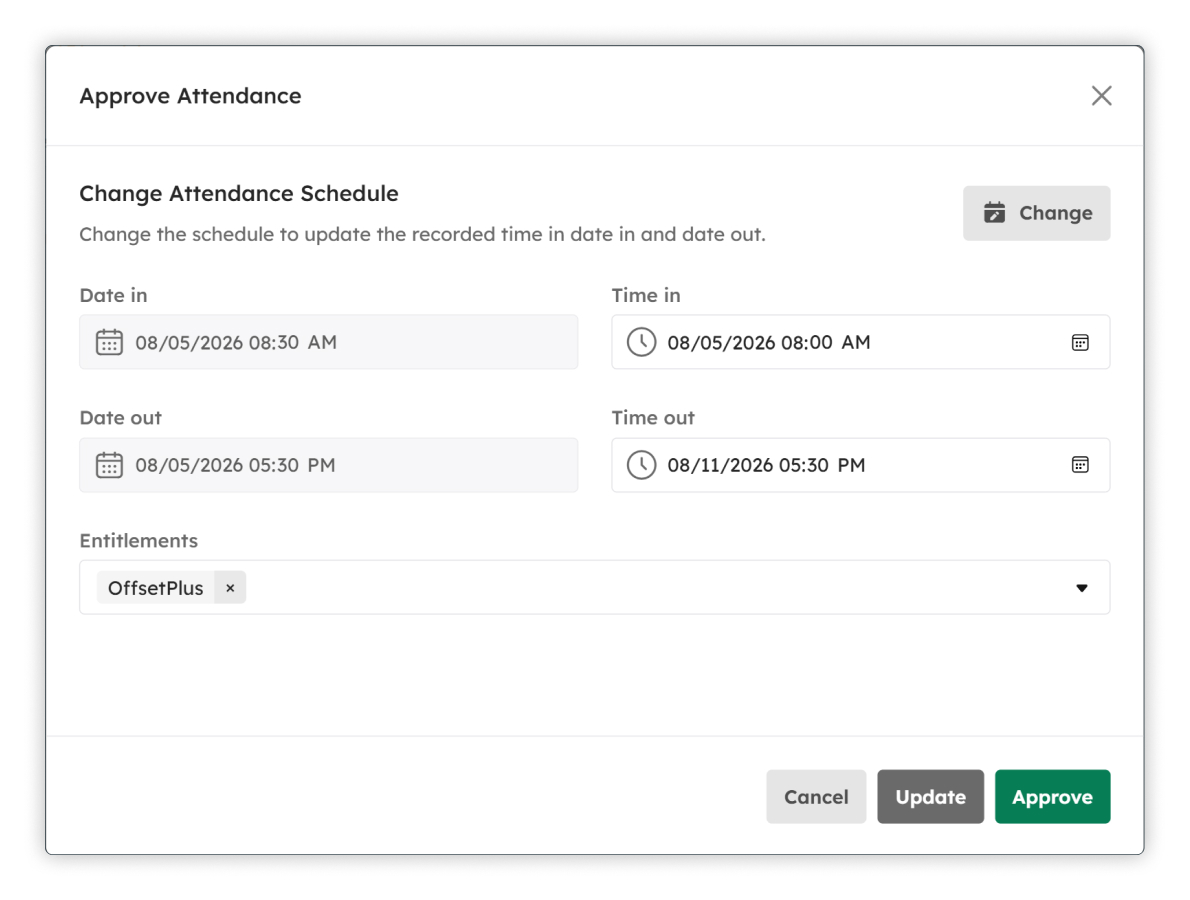Viewport: 1190px width, 900px height.
Task: Click the Entitlements label
Action: click(x=139, y=540)
